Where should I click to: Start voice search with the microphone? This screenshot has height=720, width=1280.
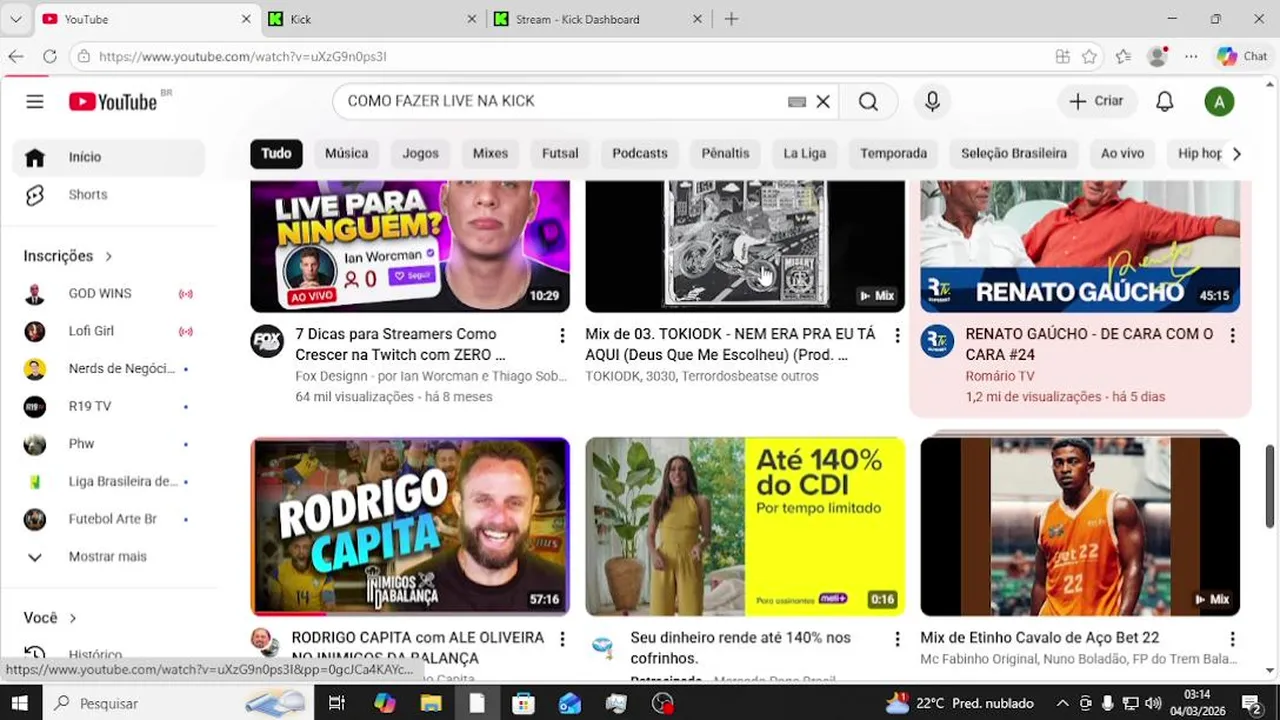coord(932,101)
